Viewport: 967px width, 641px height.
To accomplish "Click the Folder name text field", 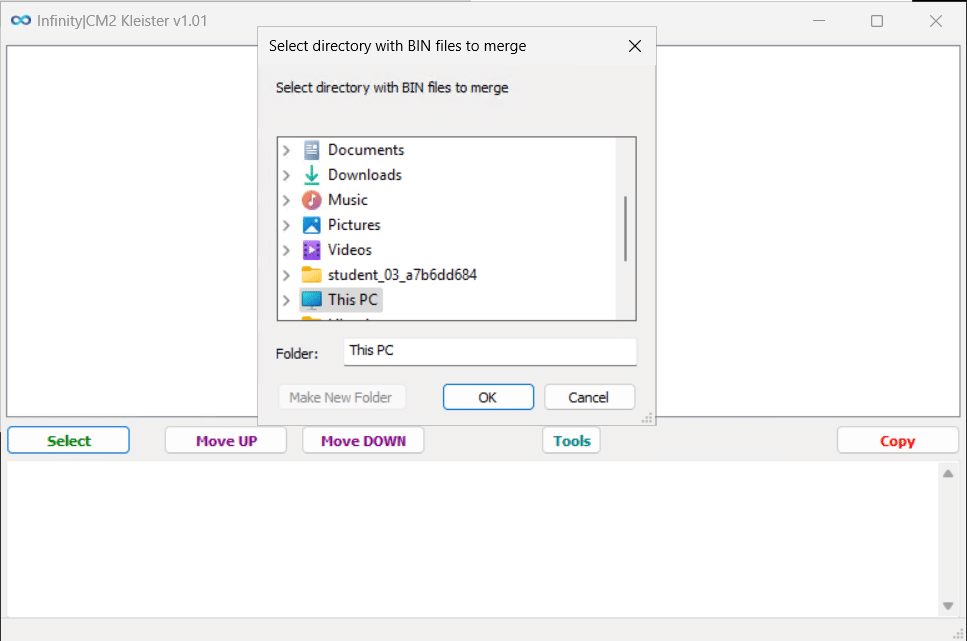I will point(489,352).
